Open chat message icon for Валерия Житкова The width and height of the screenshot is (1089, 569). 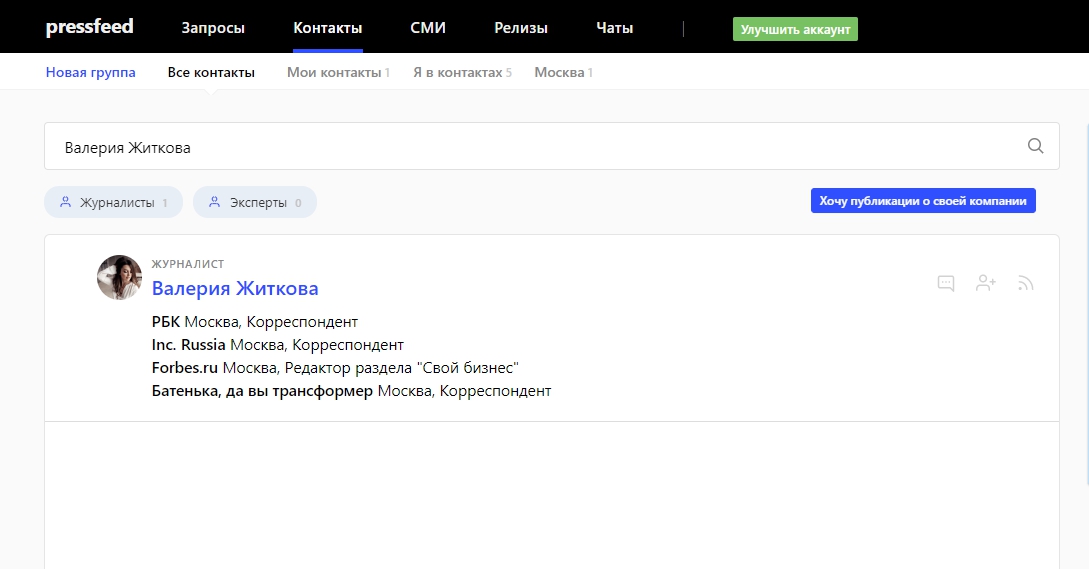[946, 283]
